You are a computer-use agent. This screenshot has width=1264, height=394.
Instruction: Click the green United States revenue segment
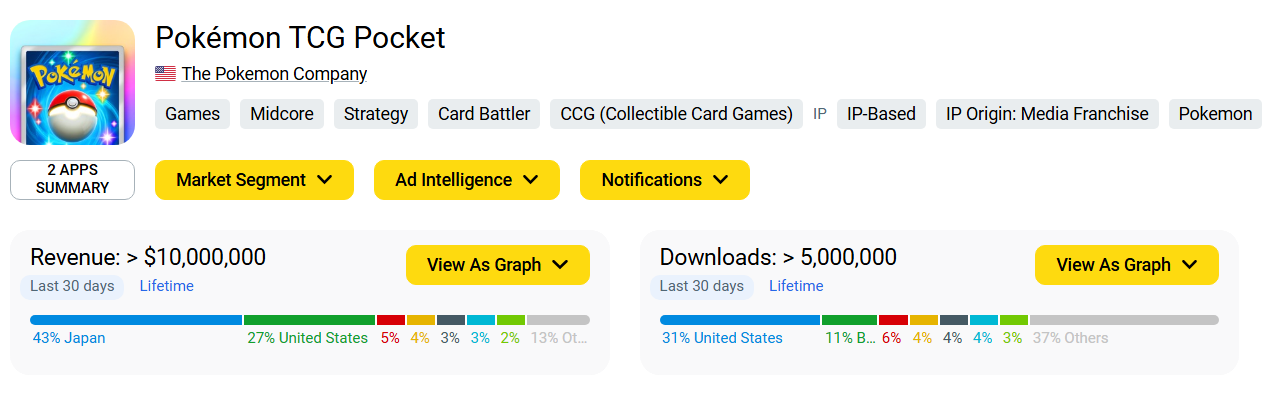tap(309, 320)
